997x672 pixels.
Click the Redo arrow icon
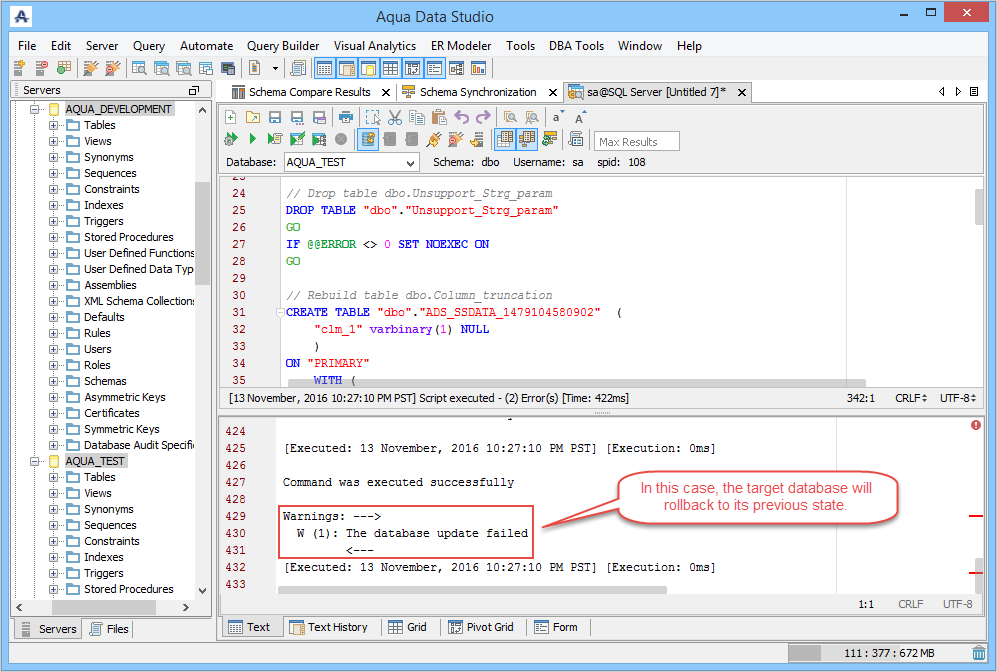[x=482, y=117]
